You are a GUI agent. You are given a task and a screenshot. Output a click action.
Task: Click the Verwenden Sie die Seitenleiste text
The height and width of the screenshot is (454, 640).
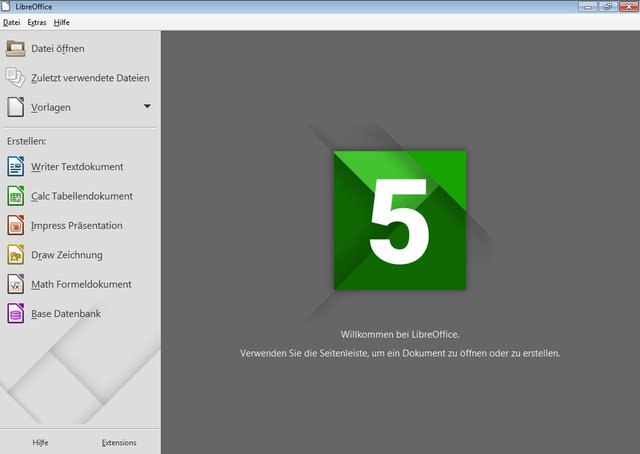400,353
